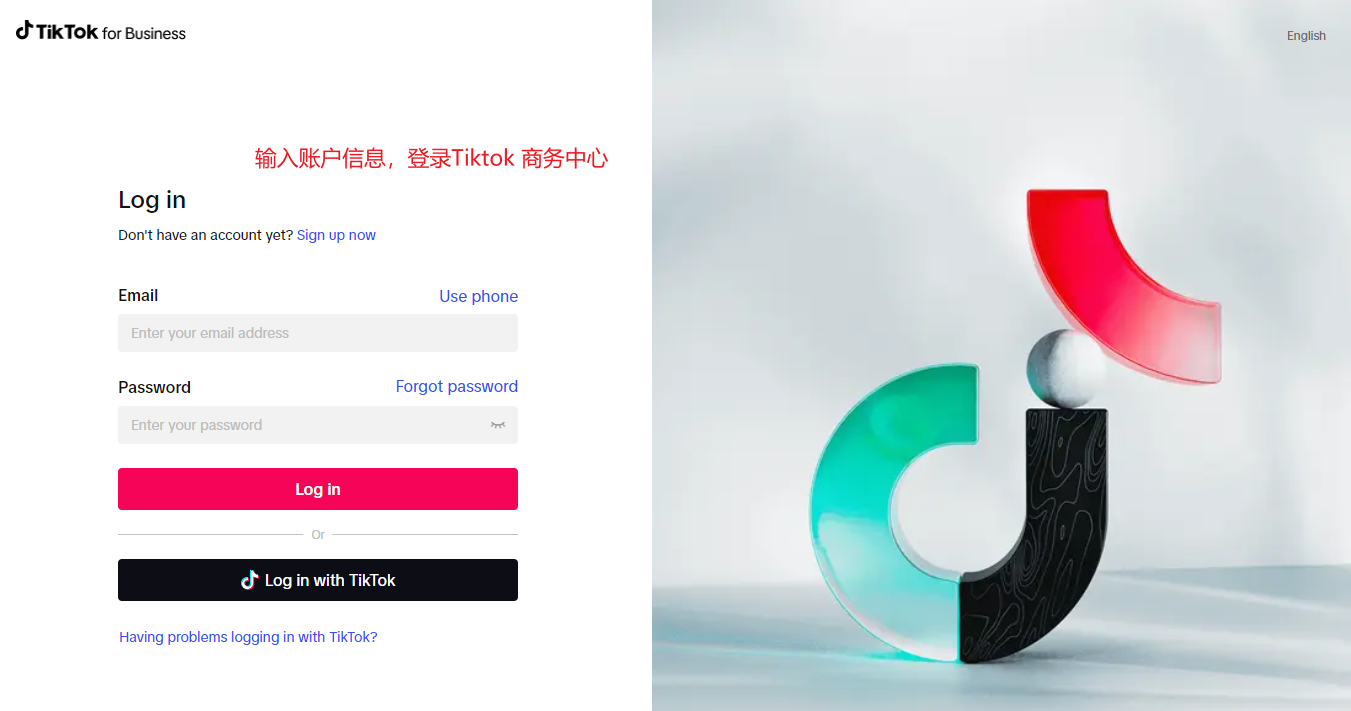The width and height of the screenshot is (1351, 711).
Task: Click the 3D TikTok logo artwork
Action: [1015, 426]
